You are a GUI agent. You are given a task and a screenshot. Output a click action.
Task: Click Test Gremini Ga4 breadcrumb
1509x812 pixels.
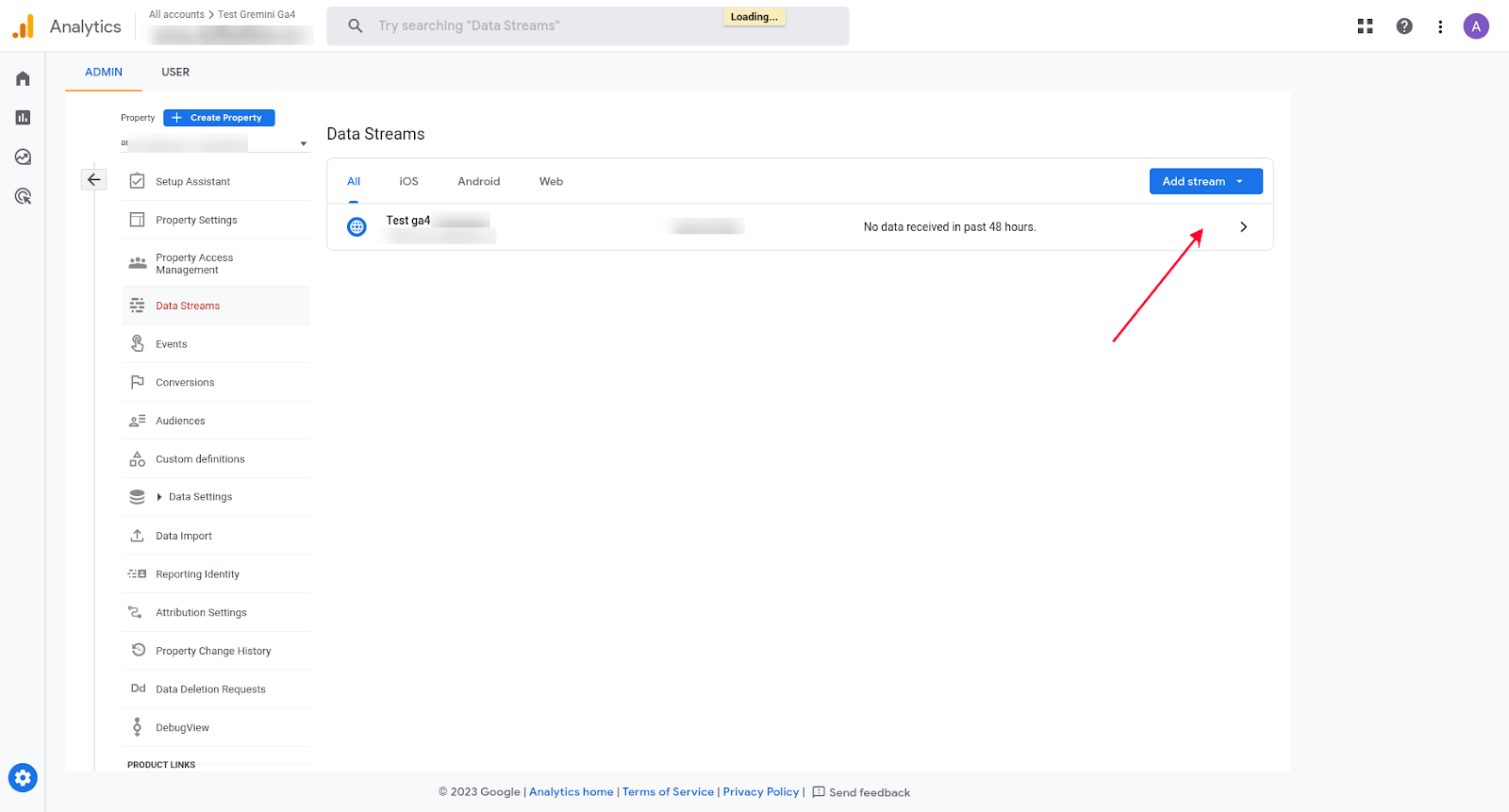pos(257,14)
